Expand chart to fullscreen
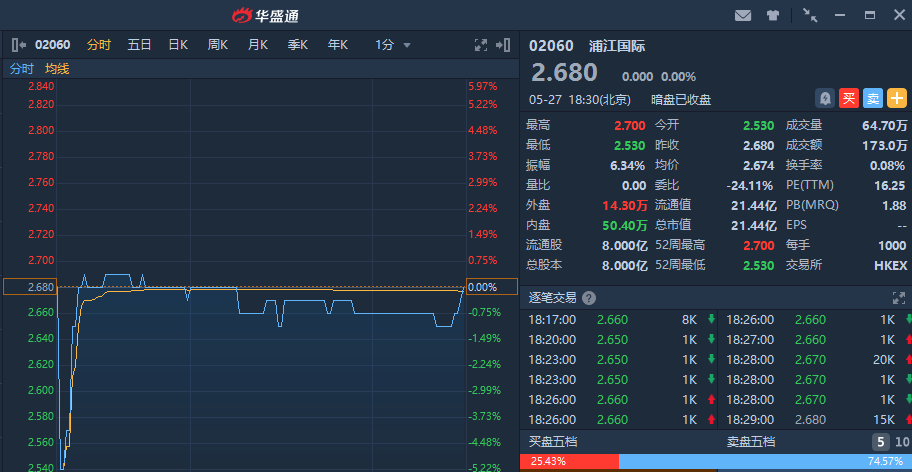The width and height of the screenshot is (912, 472). coord(481,45)
